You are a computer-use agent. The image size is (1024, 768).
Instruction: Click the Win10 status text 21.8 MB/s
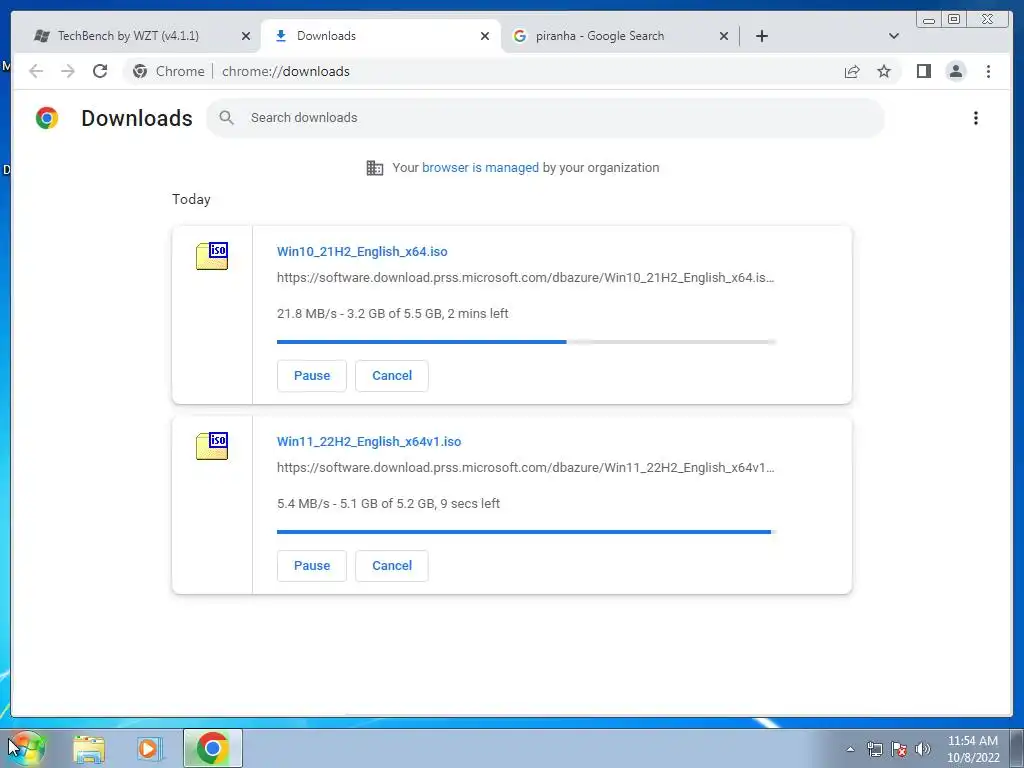(392, 313)
